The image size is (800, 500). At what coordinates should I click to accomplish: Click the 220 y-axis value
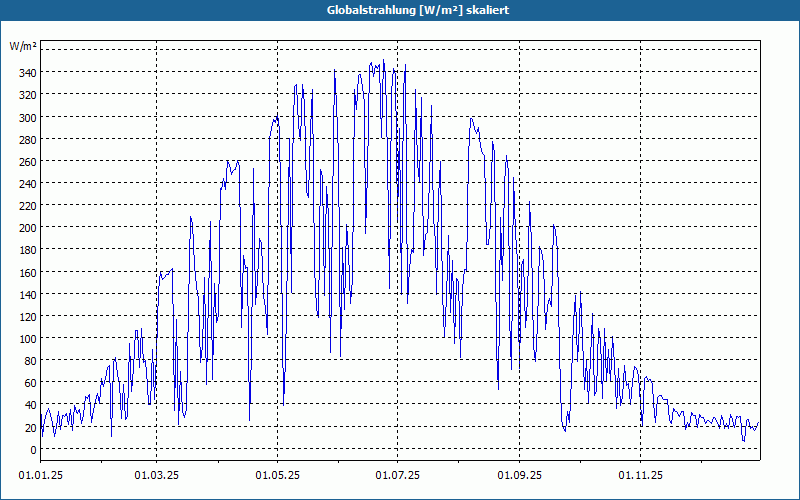pos(28,206)
